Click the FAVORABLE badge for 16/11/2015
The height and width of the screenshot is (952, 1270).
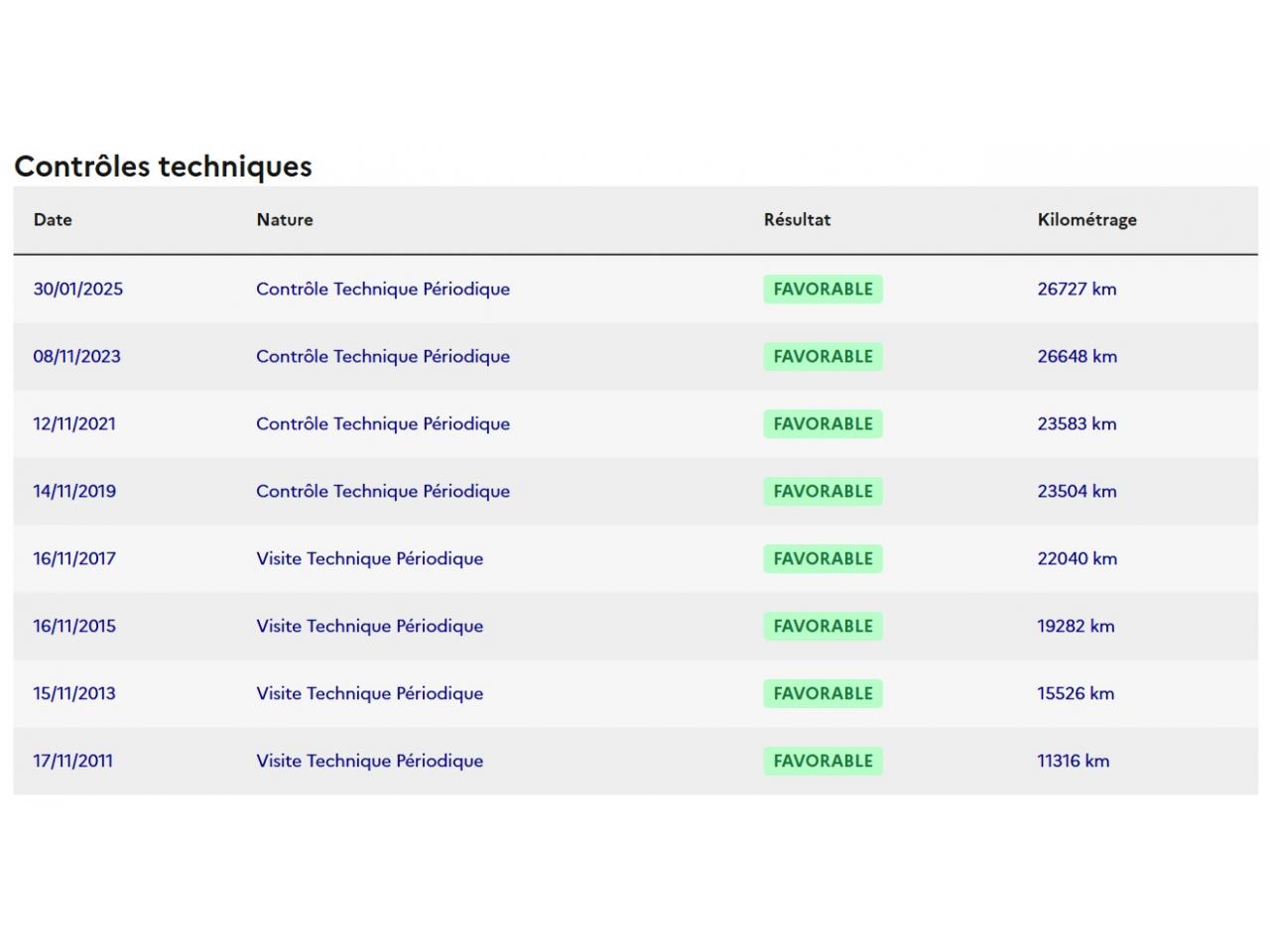(823, 626)
